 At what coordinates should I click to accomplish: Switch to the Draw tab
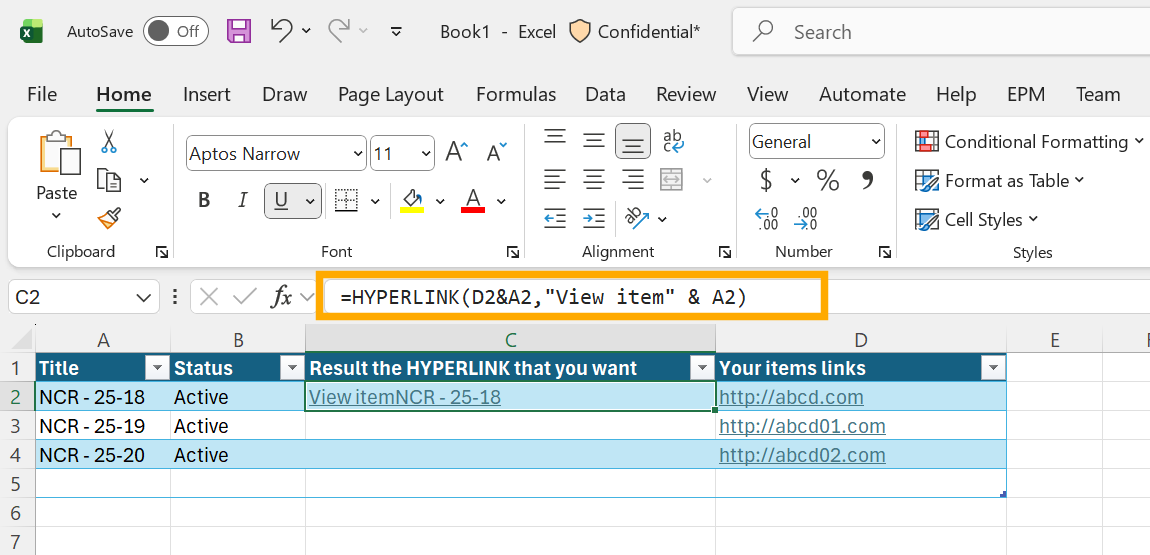285,95
